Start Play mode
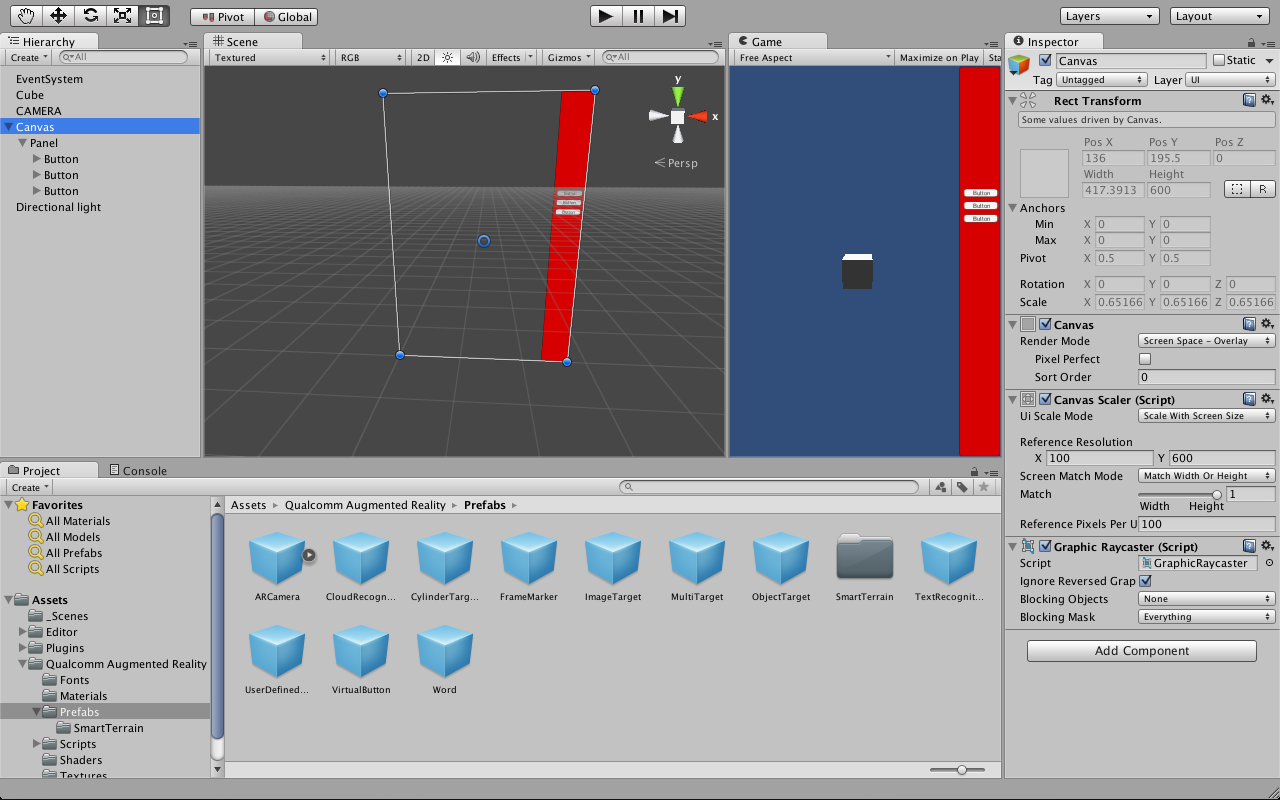This screenshot has width=1280, height=800. 605,15
